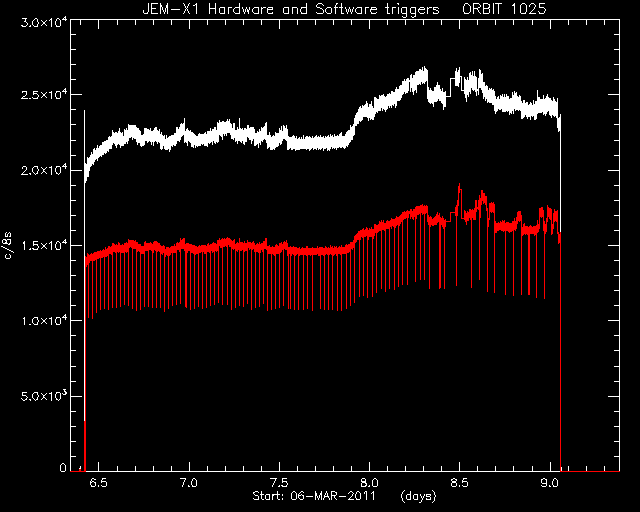This screenshot has width=640, height=512.
Task: Click the white curve's flat segment near 7.7
Action: [x=316, y=142]
